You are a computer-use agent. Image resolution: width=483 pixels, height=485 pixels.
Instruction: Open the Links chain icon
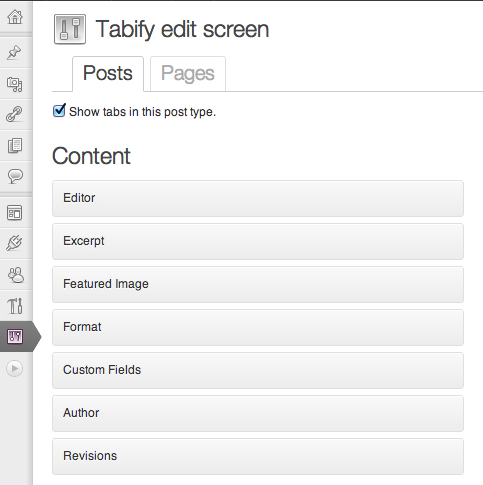point(14,114)
